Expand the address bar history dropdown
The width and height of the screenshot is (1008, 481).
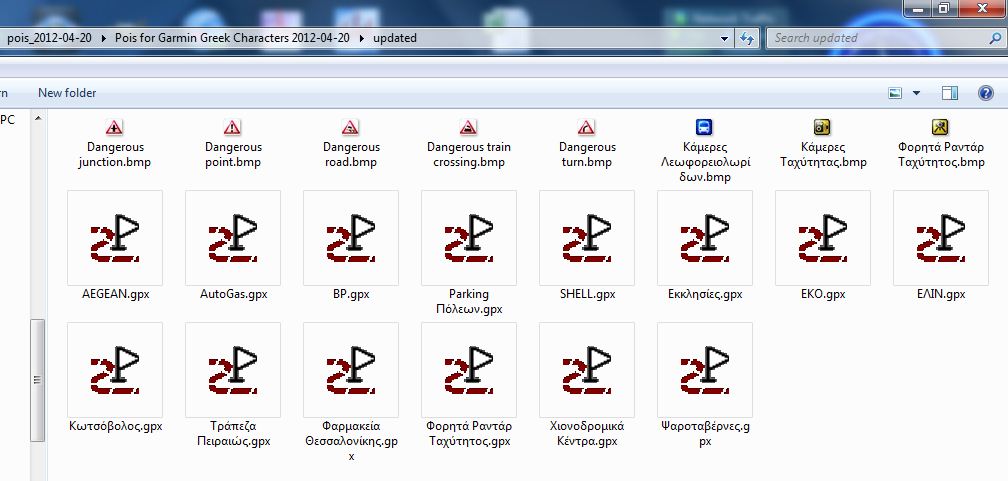coord(725,38)
